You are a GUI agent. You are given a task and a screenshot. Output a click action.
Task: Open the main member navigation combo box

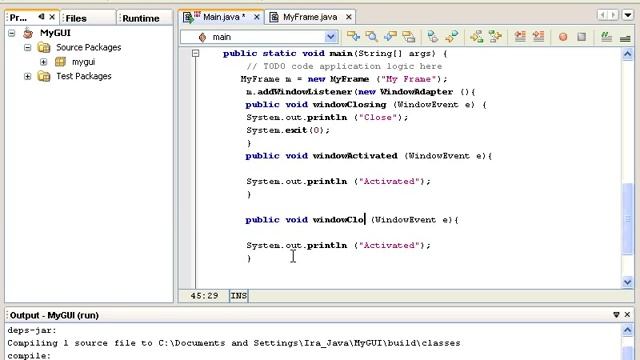click(x=259, y=37)
